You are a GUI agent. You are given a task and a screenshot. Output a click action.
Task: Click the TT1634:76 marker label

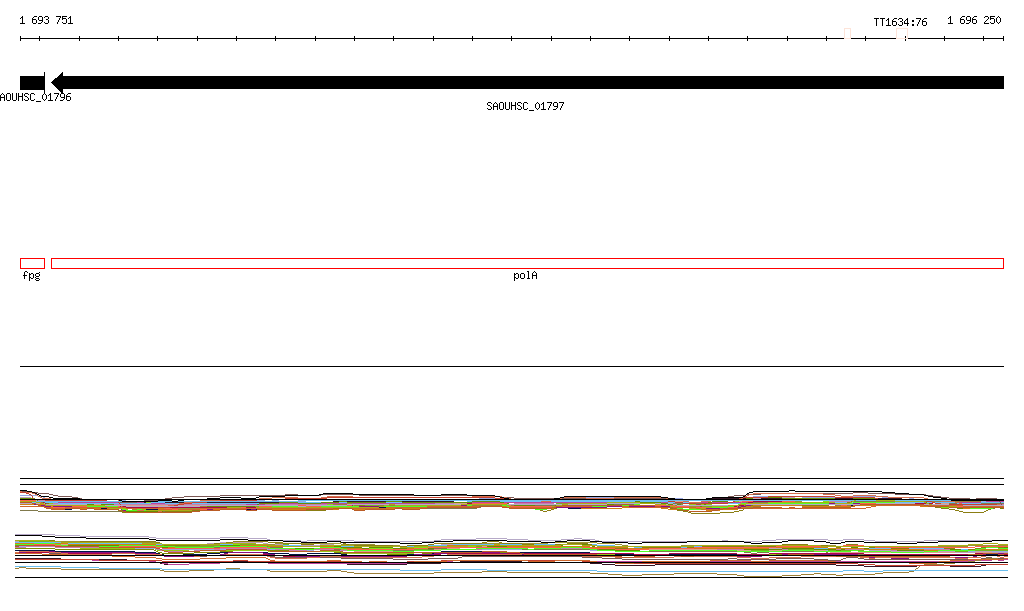tap(900, 22)
